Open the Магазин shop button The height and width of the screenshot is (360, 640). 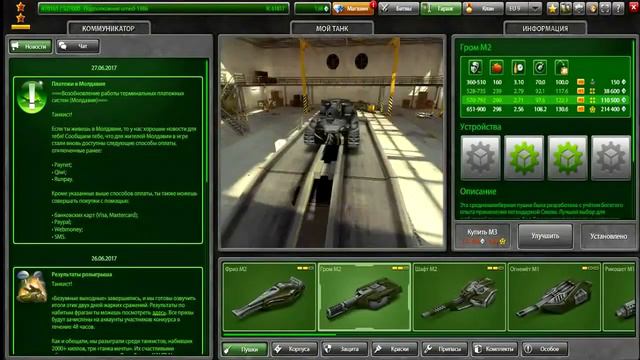pyautogui.click(x=353, y=8)
